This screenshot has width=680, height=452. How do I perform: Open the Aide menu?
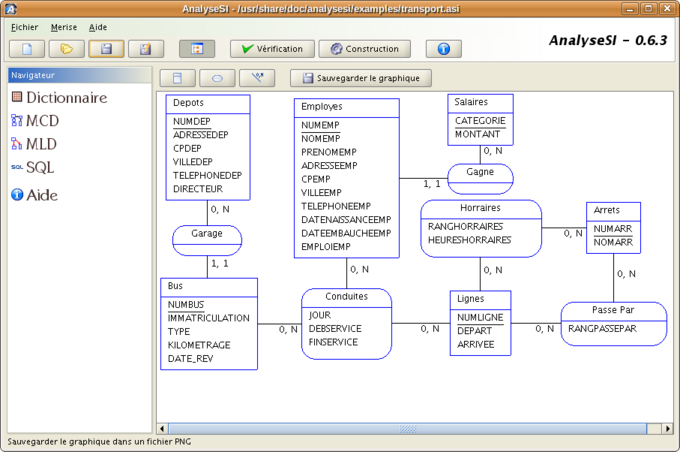pyautogui.click(x=98, y=27)
